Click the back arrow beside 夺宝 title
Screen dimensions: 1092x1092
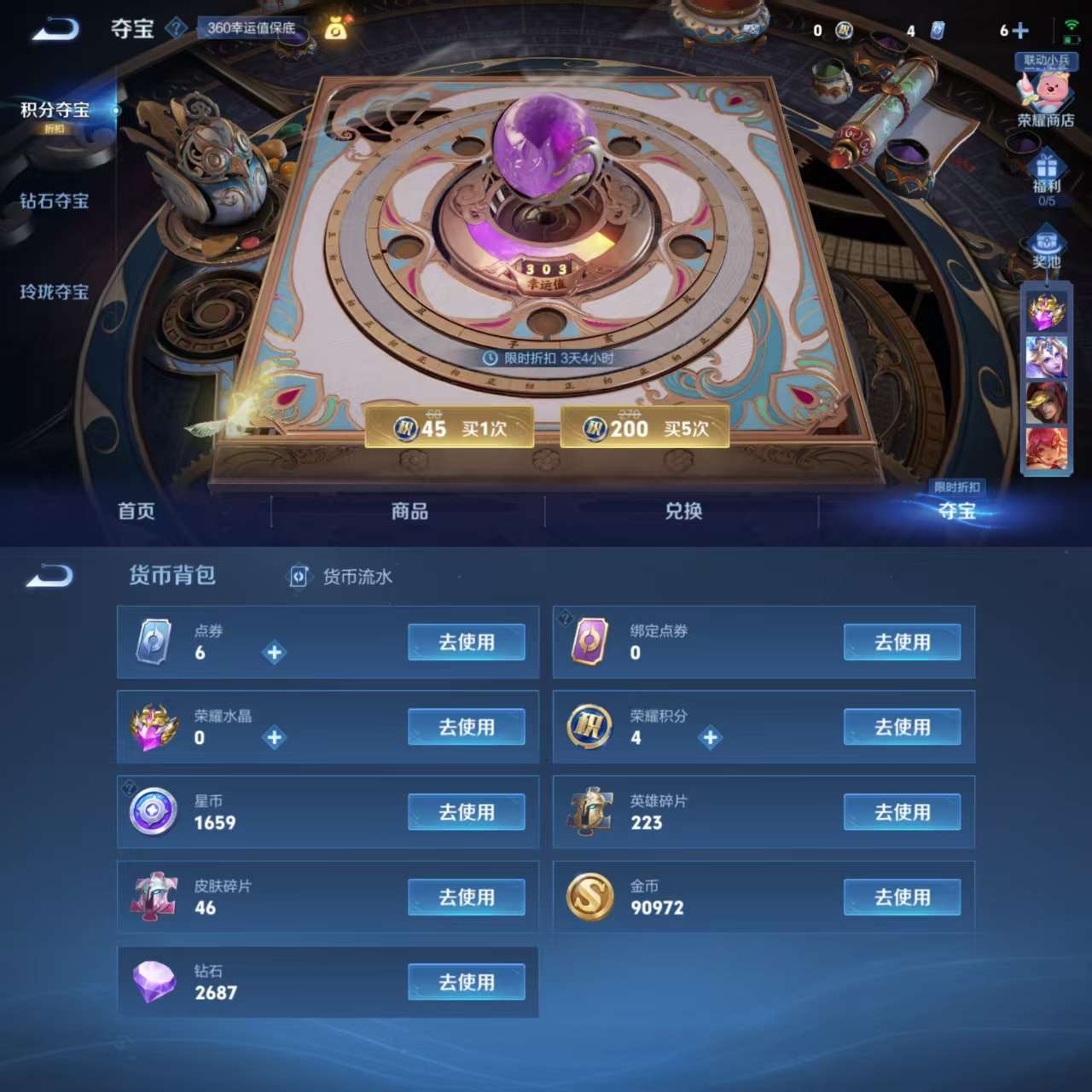pyautogui.click(x=55, y=30)
